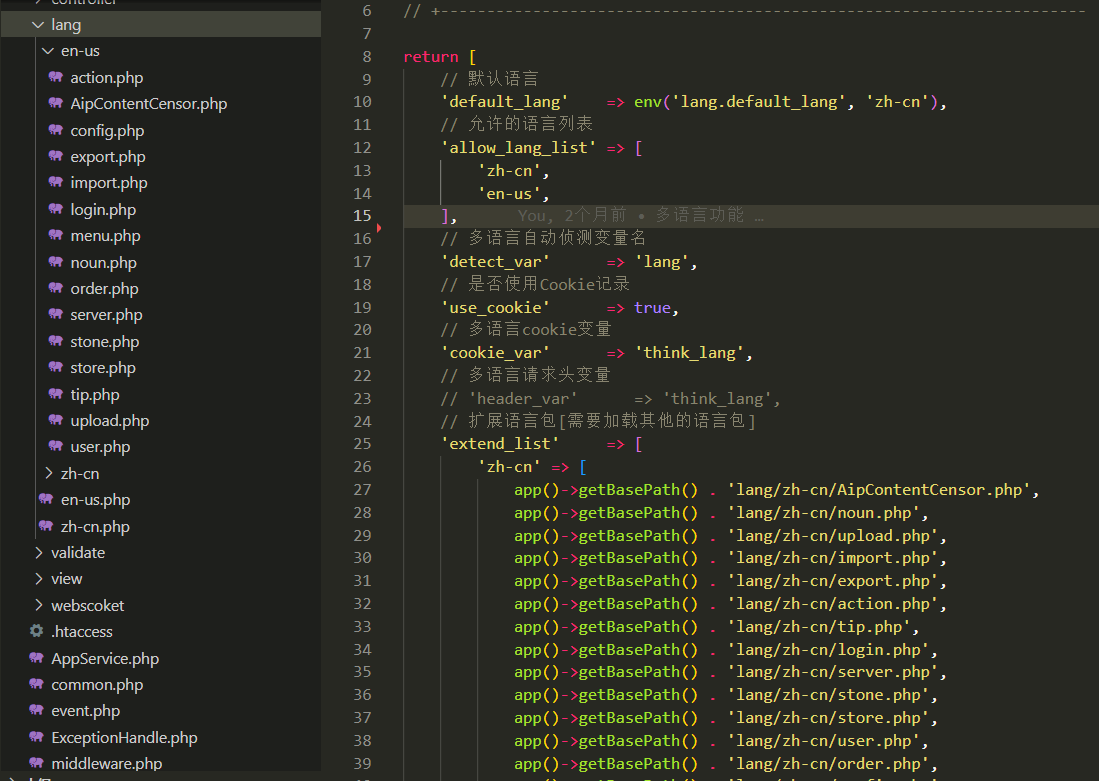Open ExceptionHandle.php from the file tree
The height and width of the screenshot is (781, 1099).
124,738
